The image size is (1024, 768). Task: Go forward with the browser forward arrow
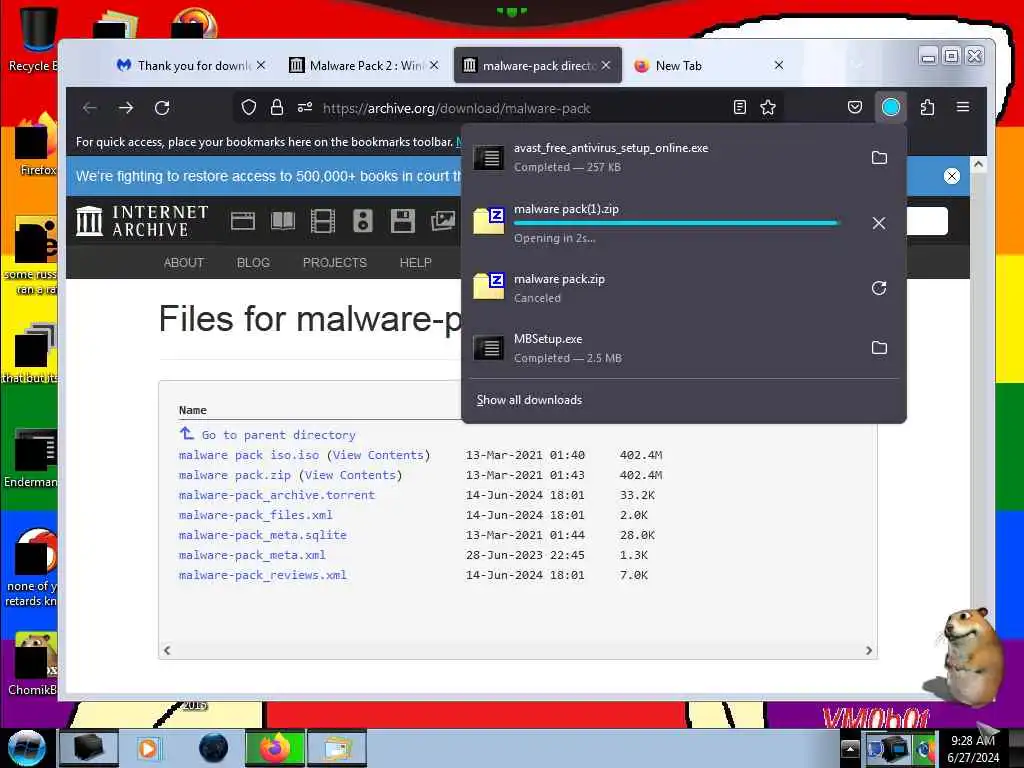(126, 108)
